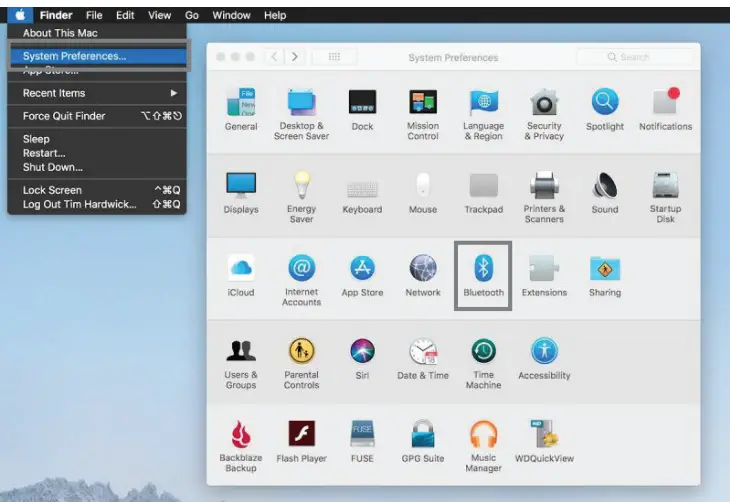Open Backblaze Backup preferences
This screenshot has height=502, width=730.
point(241,447)
